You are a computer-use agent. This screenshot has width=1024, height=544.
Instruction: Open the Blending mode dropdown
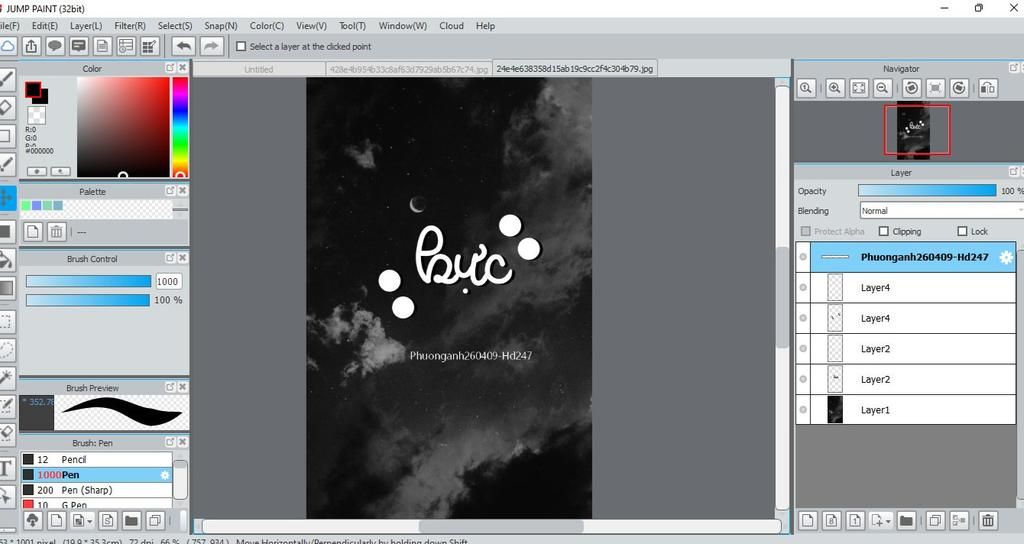[941, 210]
